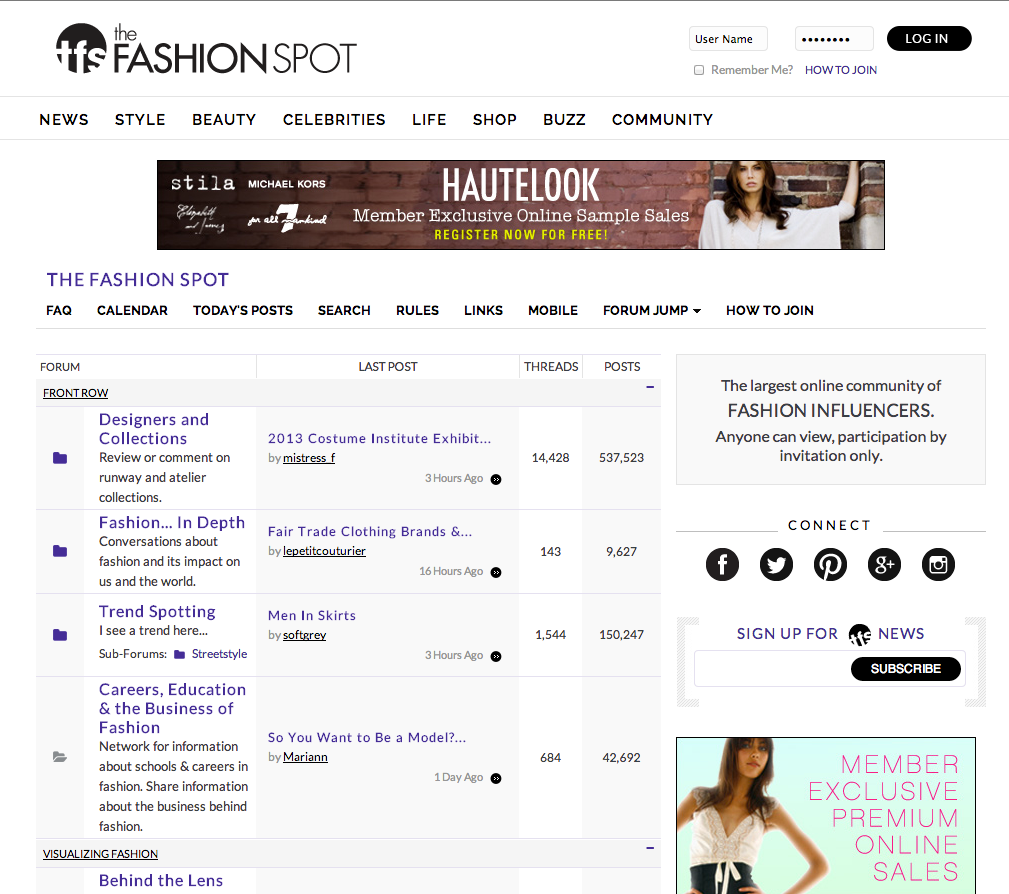
Task: Open Men In Skirts thread
Action: coord(311,615)
